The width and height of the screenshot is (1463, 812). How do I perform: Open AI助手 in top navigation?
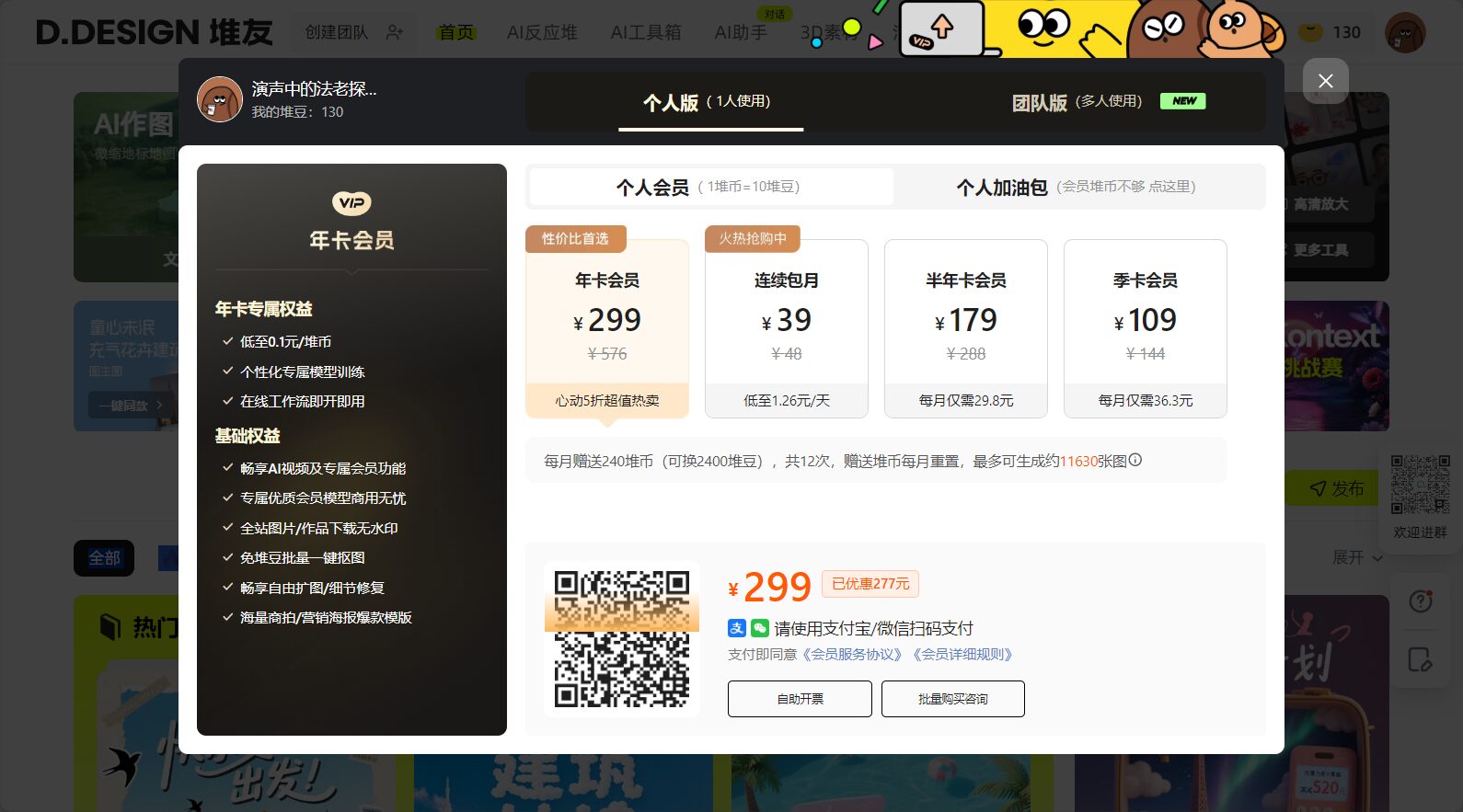tap(741, 32)
